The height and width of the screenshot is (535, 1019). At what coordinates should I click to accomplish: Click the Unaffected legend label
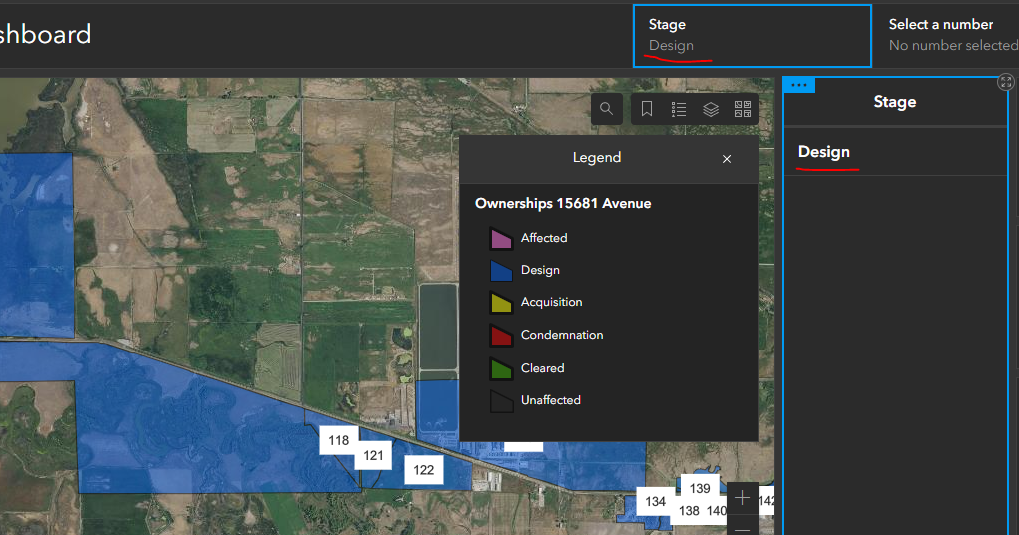(550, 400)
